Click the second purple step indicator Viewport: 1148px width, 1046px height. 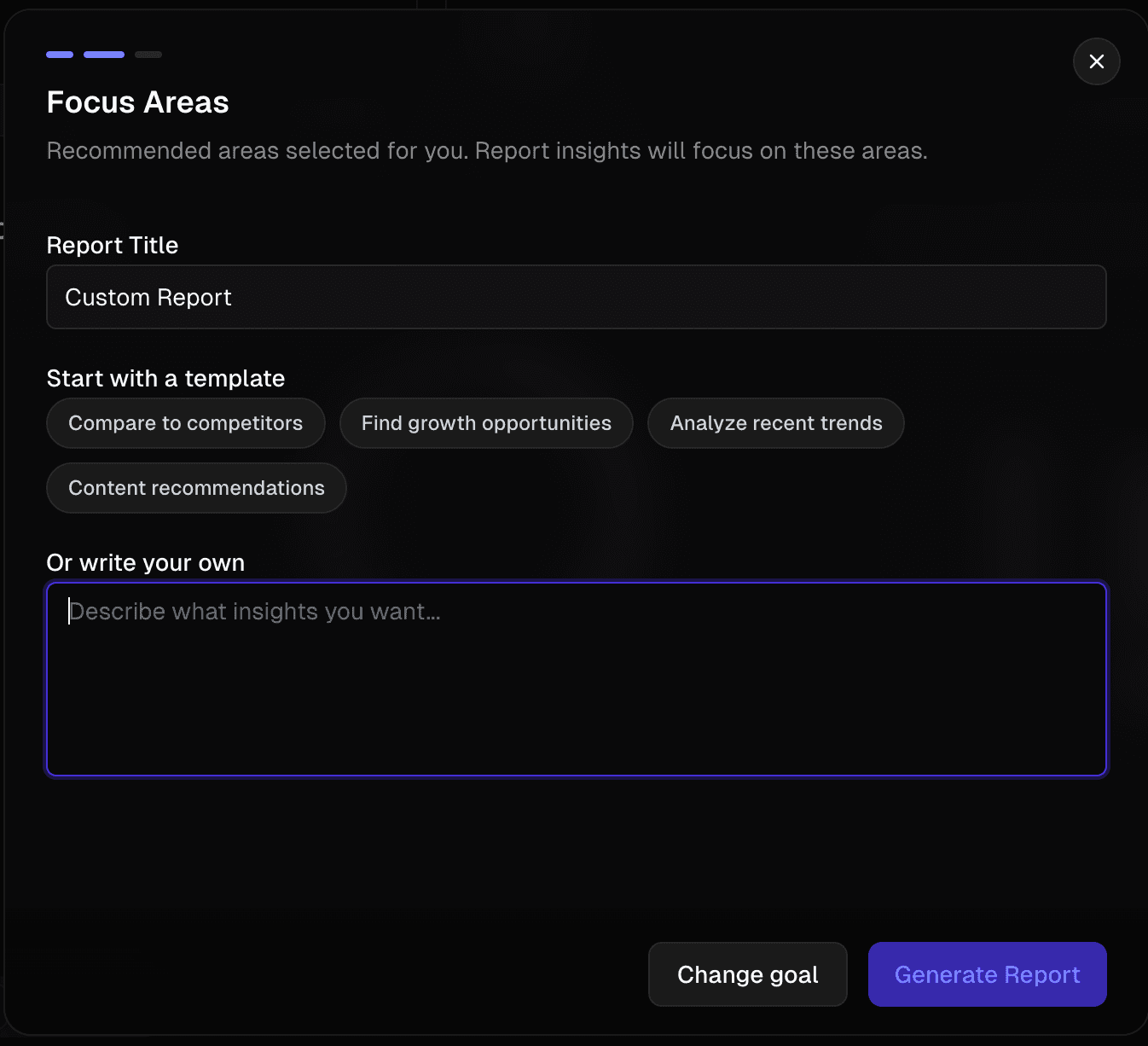click(103, 54)
